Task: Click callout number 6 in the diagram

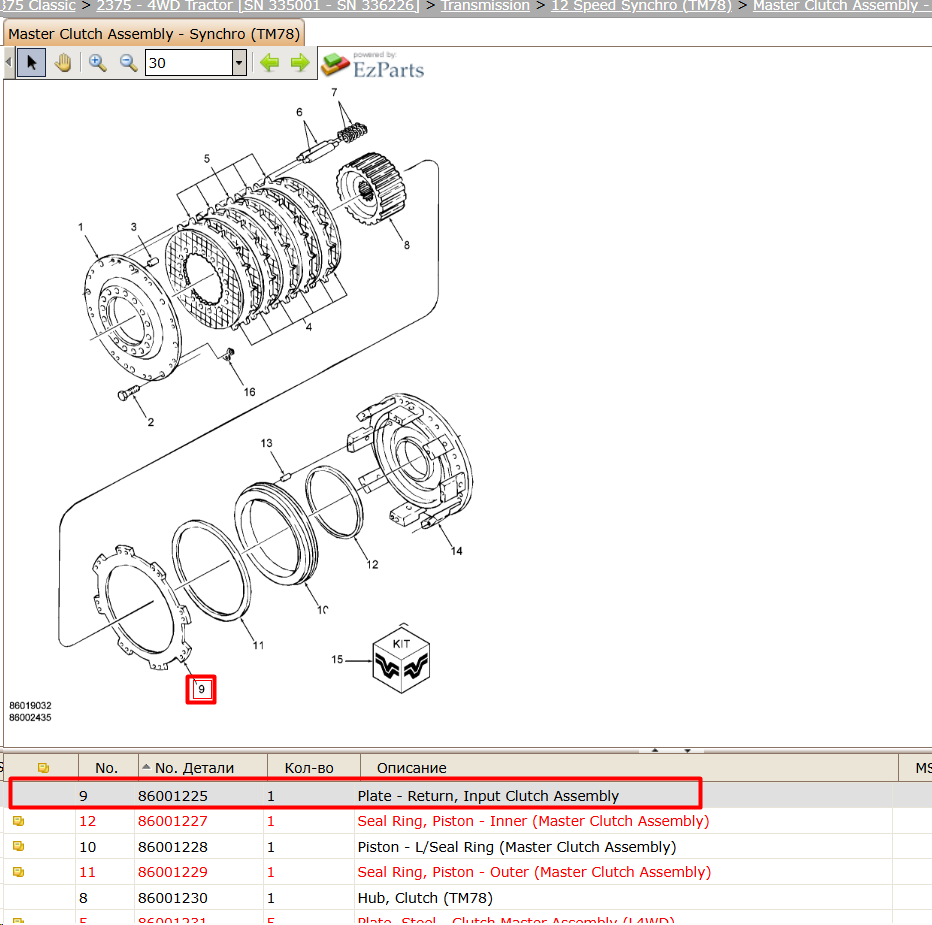Action: (299, 112)
